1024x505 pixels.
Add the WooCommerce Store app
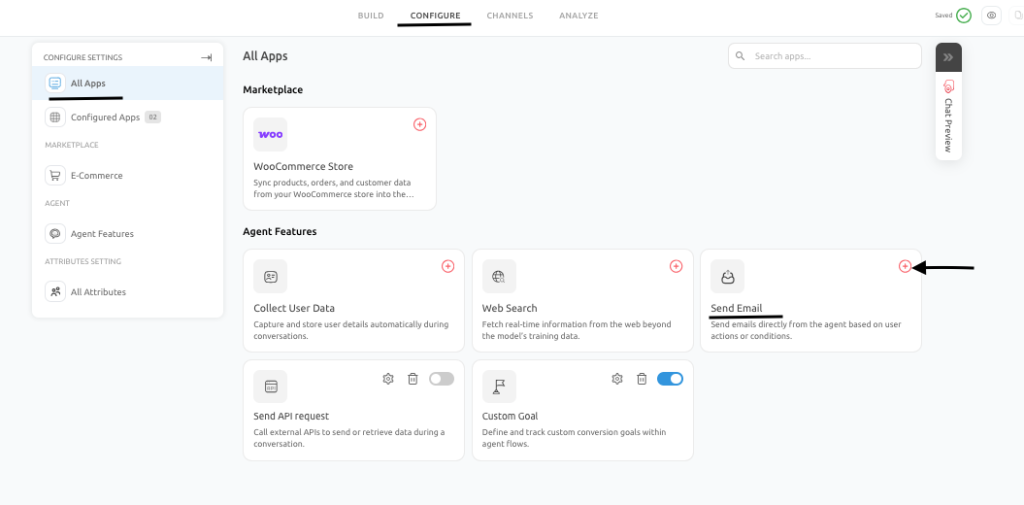420,124
